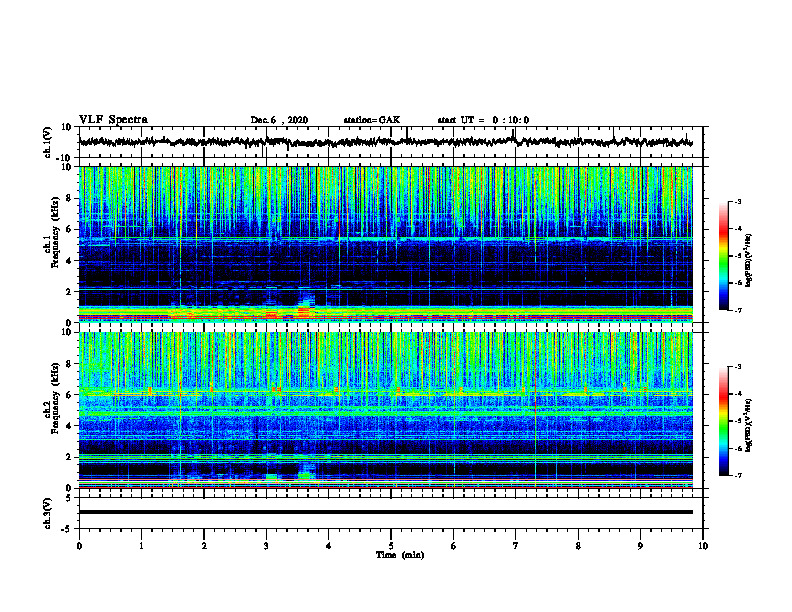Click the ch.1 voltage waveform trace panel
Screen dimensions: 792x612
click(x=391, y=142)
